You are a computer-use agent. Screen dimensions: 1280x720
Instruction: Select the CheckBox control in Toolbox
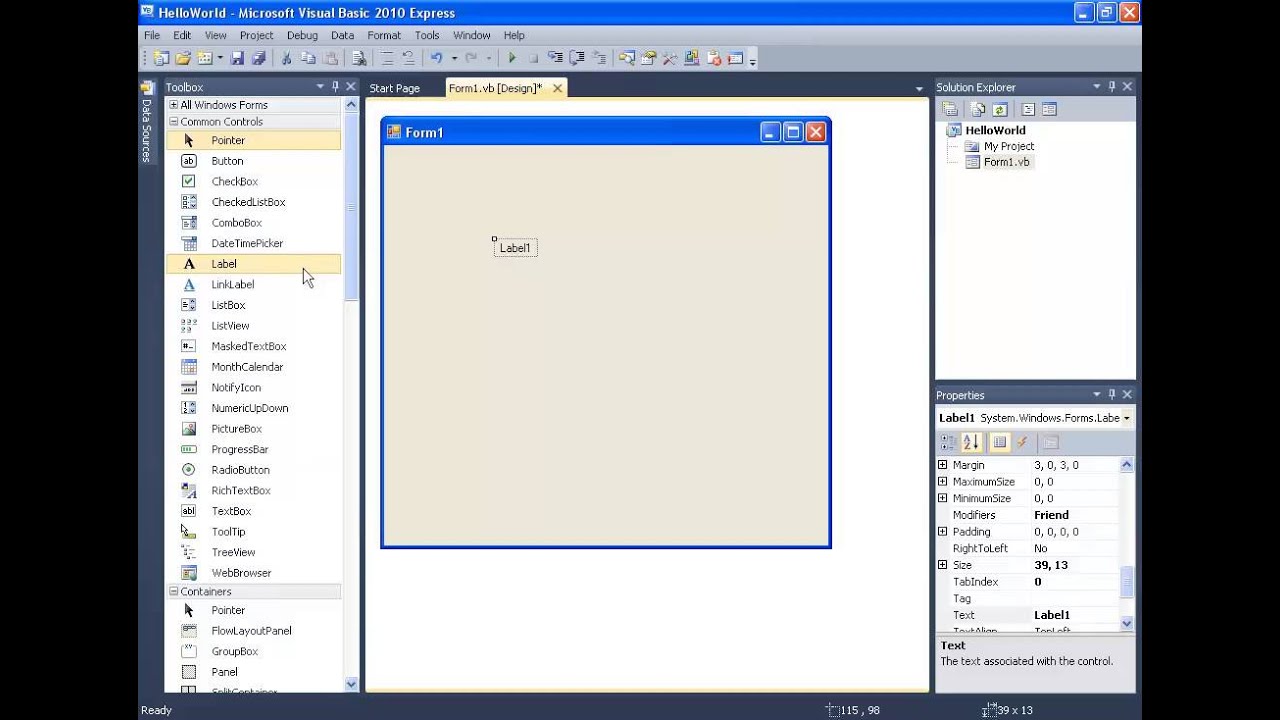tap(253, 181)
